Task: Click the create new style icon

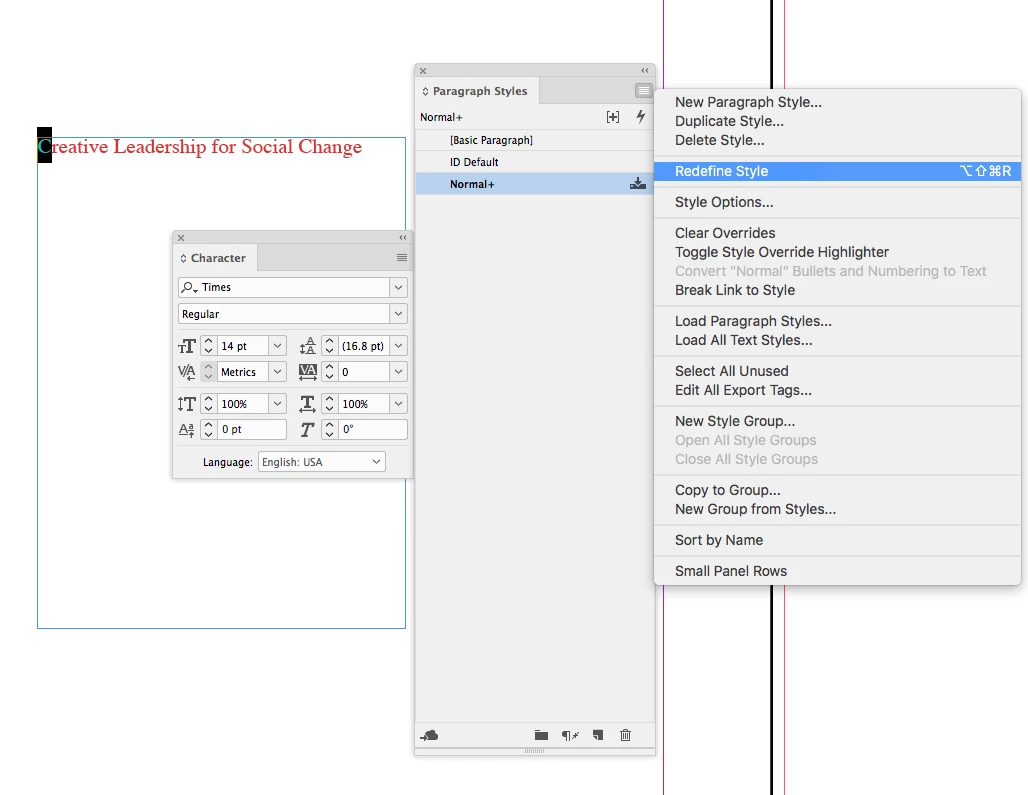Action: (598, 735)
